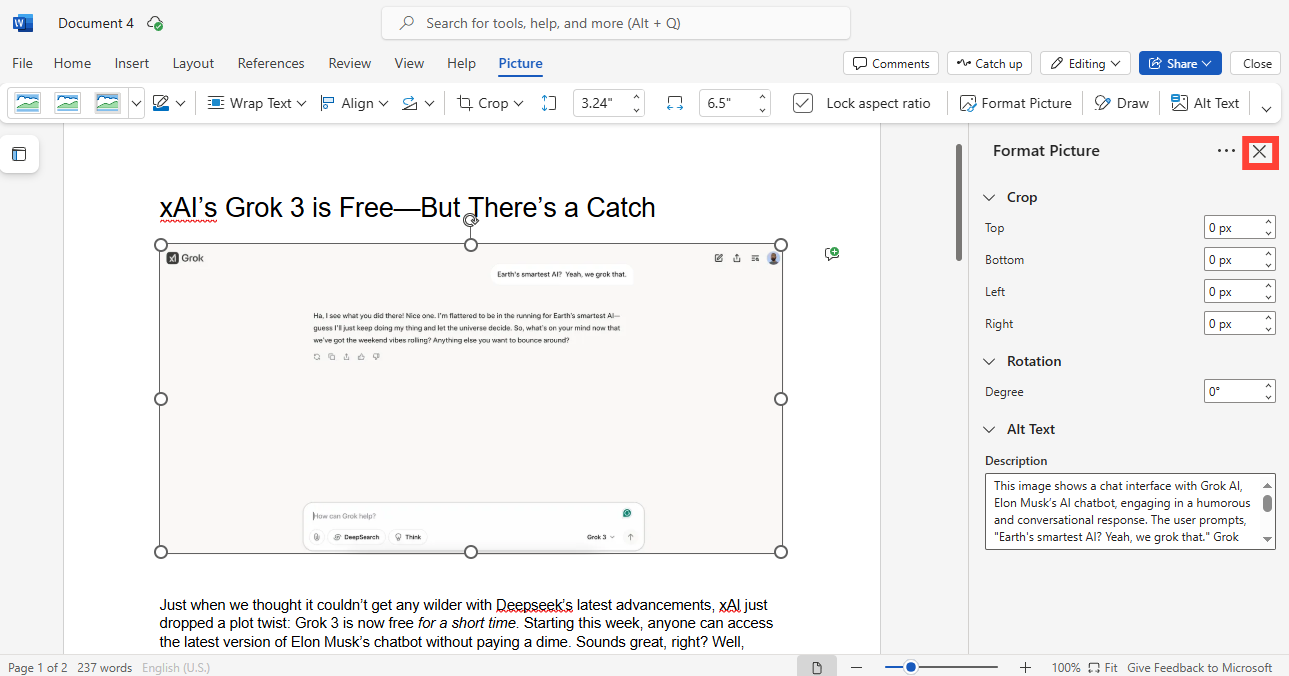Open Format Picture more options ellipsis
1289x676 pixels.
coord(1226,151)
